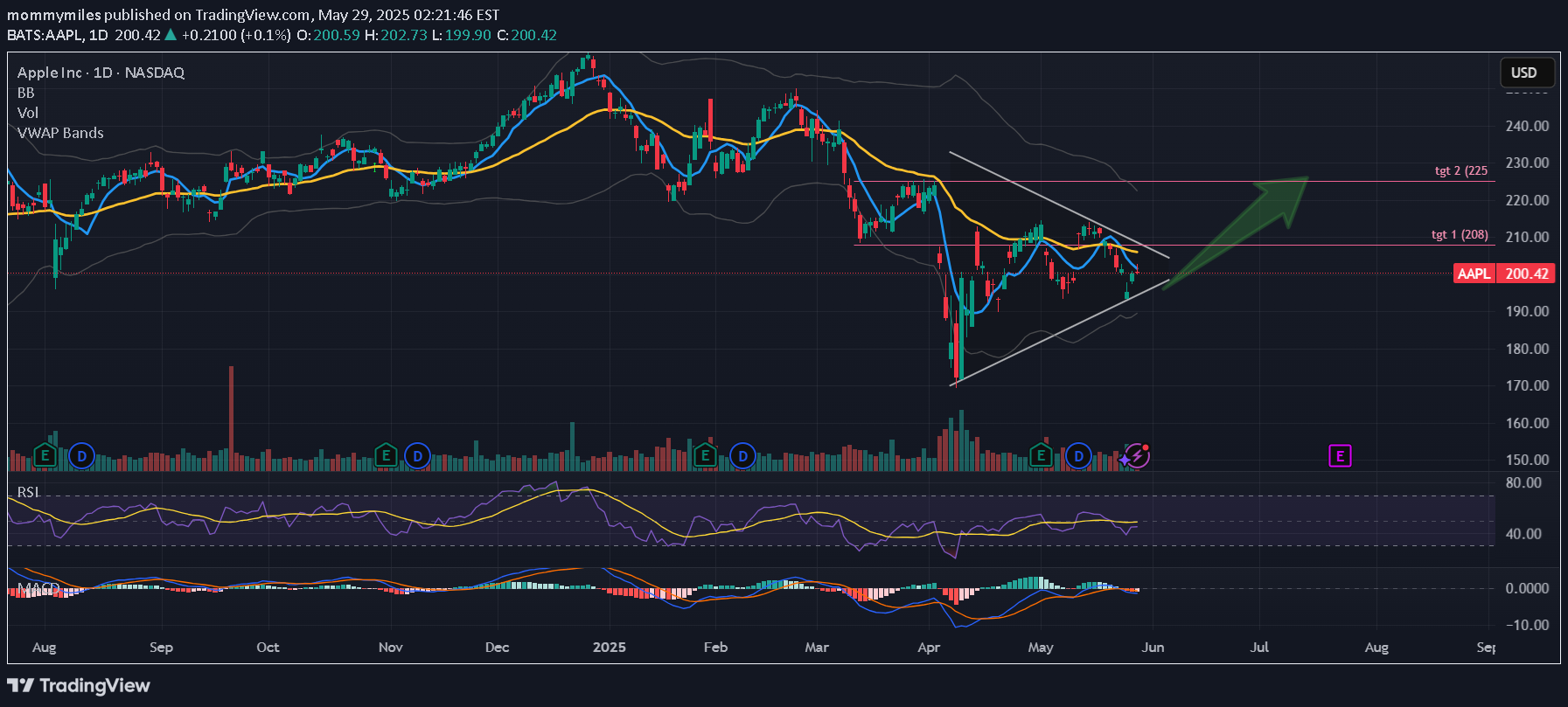Click the high value H:202.73
Screen dimensions: 1568x707
(x=396, y=35)
